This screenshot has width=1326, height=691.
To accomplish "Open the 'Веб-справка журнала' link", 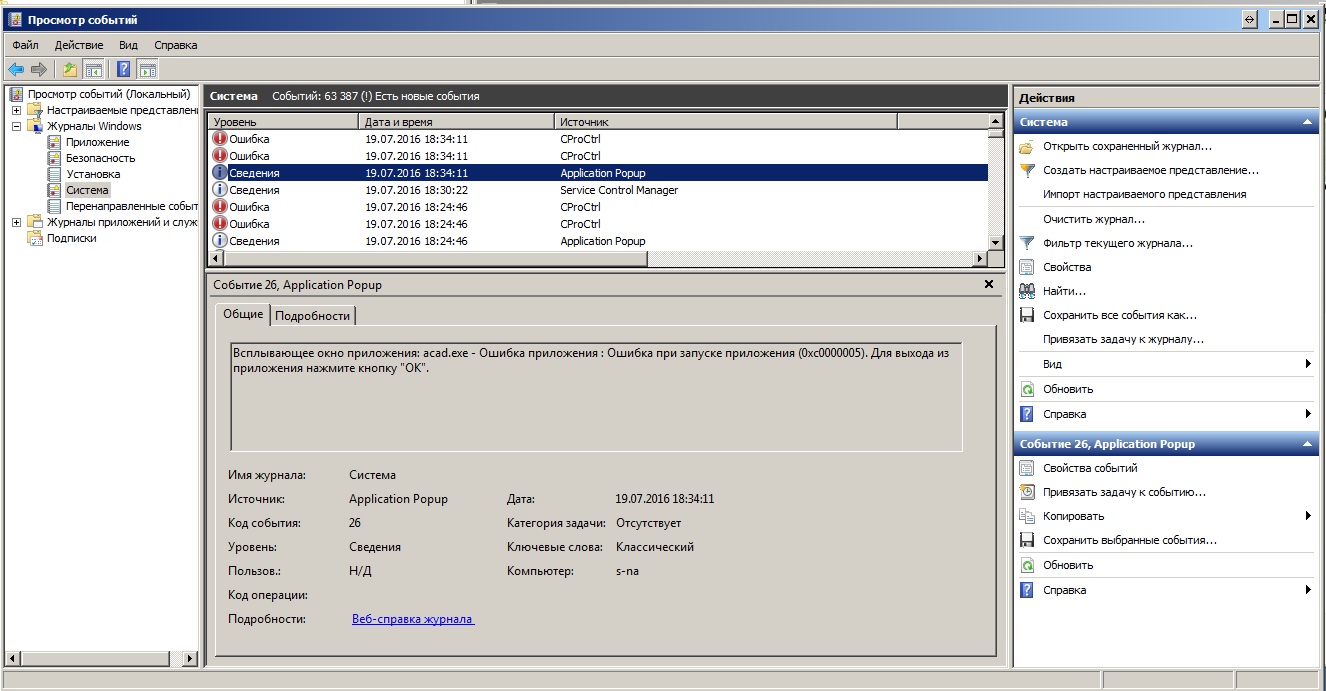I will coord(412,619).
